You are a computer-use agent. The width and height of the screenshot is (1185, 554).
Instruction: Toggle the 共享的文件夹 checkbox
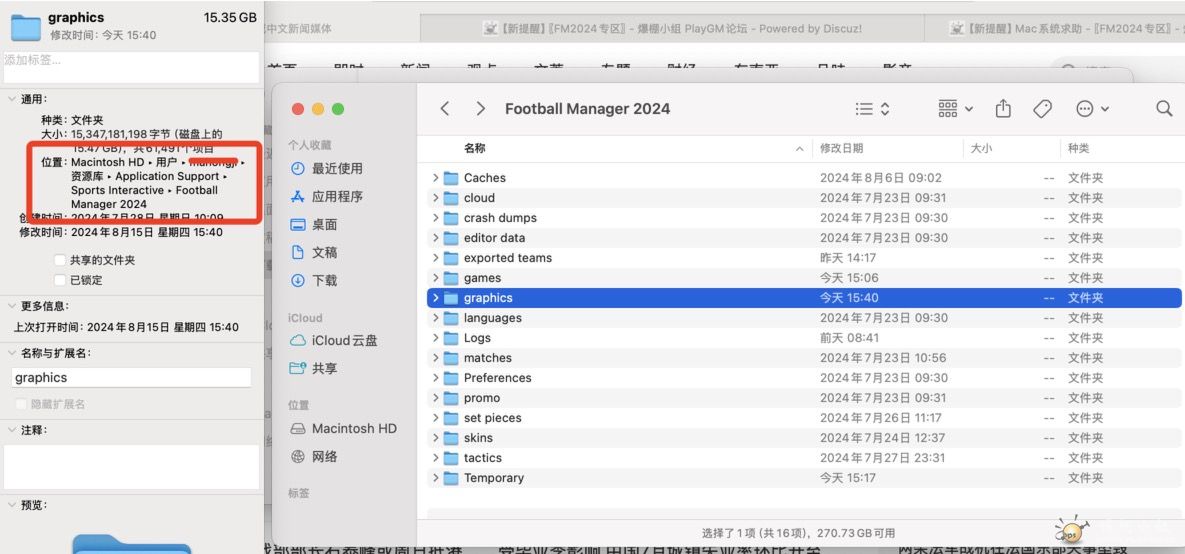click(60, 260)
